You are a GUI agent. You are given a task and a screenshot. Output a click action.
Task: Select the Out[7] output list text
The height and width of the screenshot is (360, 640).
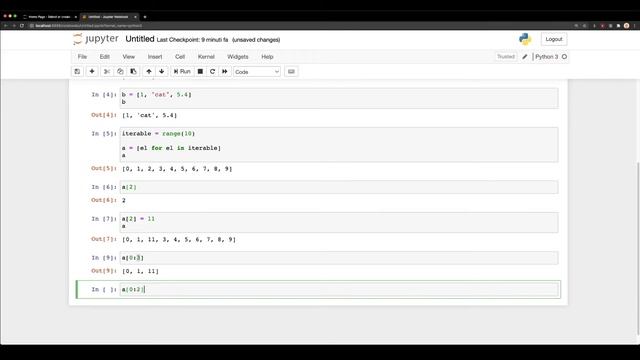click(179, 240)
